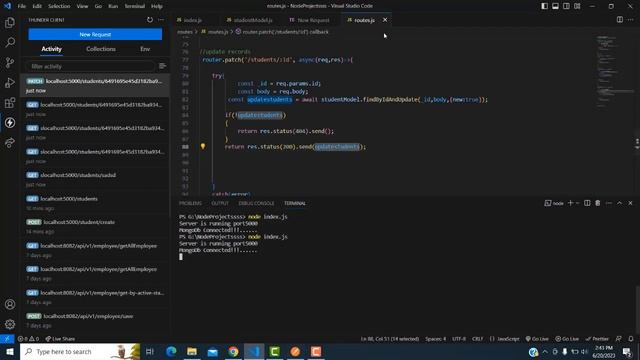The height and width of the screenshot is (360, 640).
Task: Switch to the Output panel tab
Action: 220,203
